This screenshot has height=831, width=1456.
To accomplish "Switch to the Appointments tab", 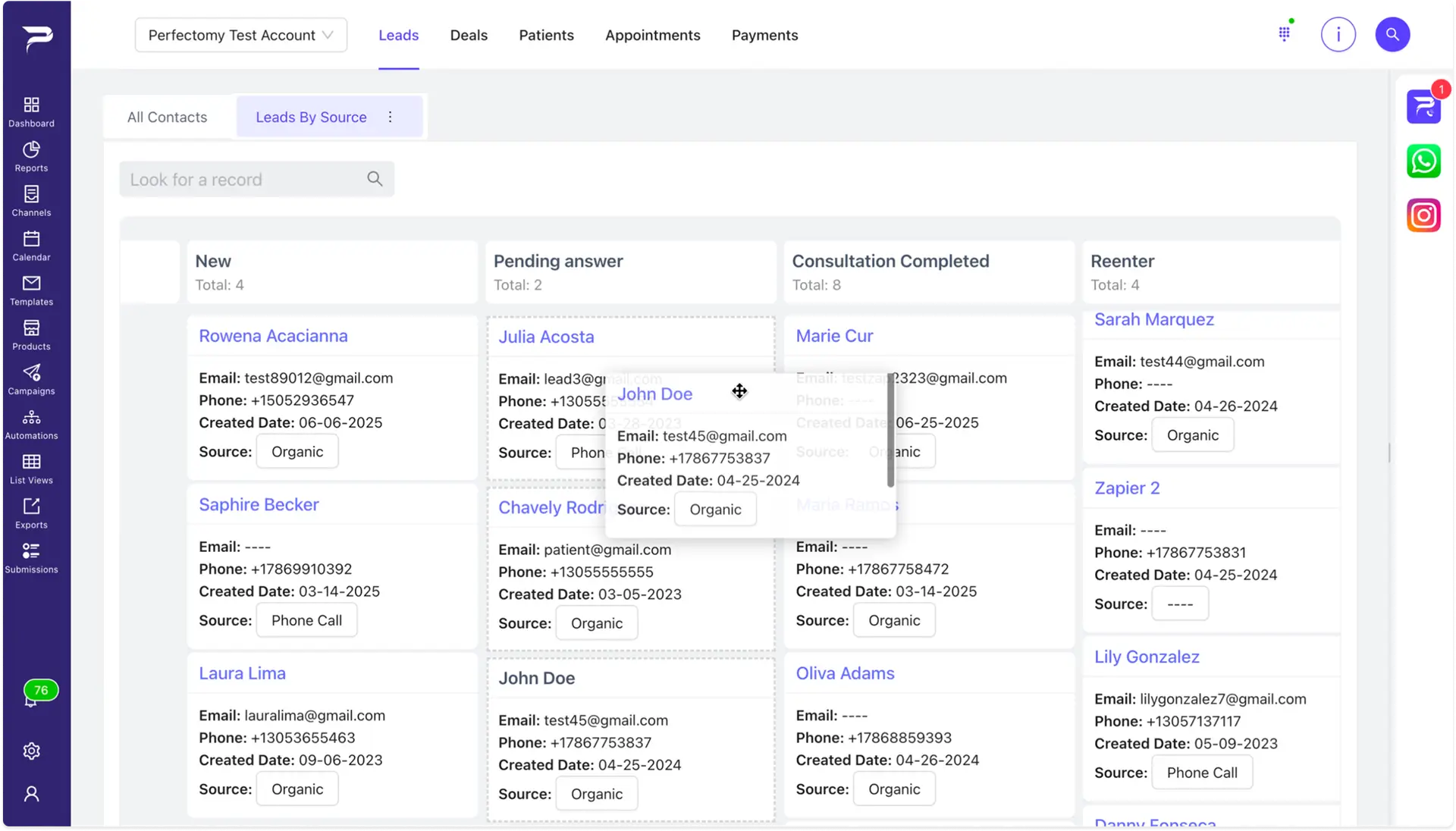I will [652, 35].
